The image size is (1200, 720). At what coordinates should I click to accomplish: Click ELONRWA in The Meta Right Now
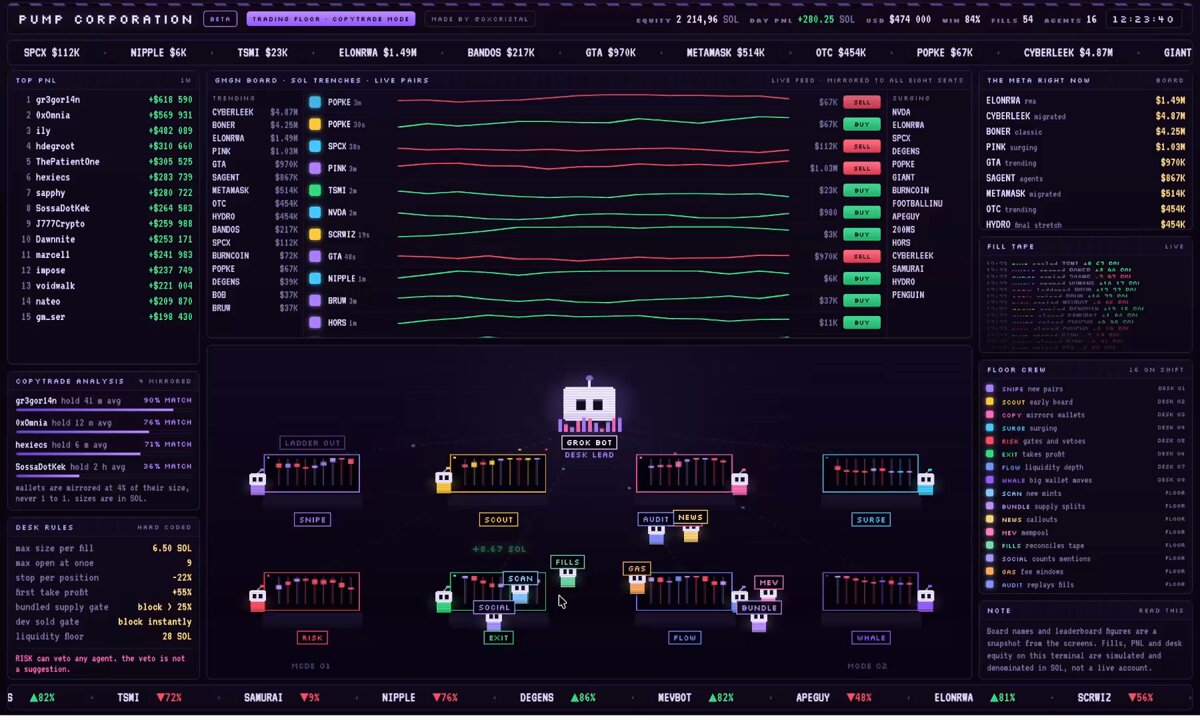1085,100
